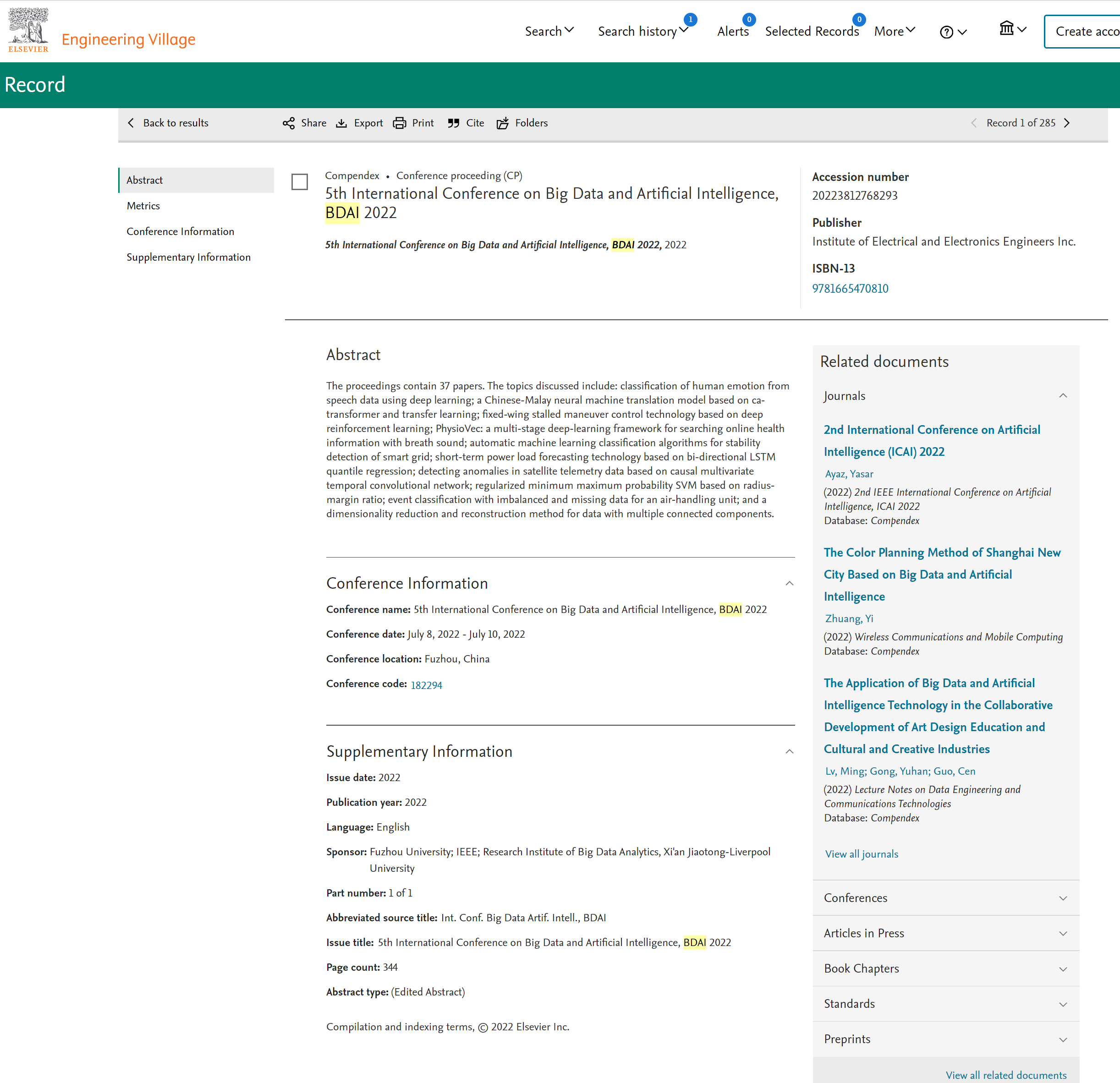
Task: Click the Selected Records count badge
Action: pyautogui.click(x=859, y=19)
